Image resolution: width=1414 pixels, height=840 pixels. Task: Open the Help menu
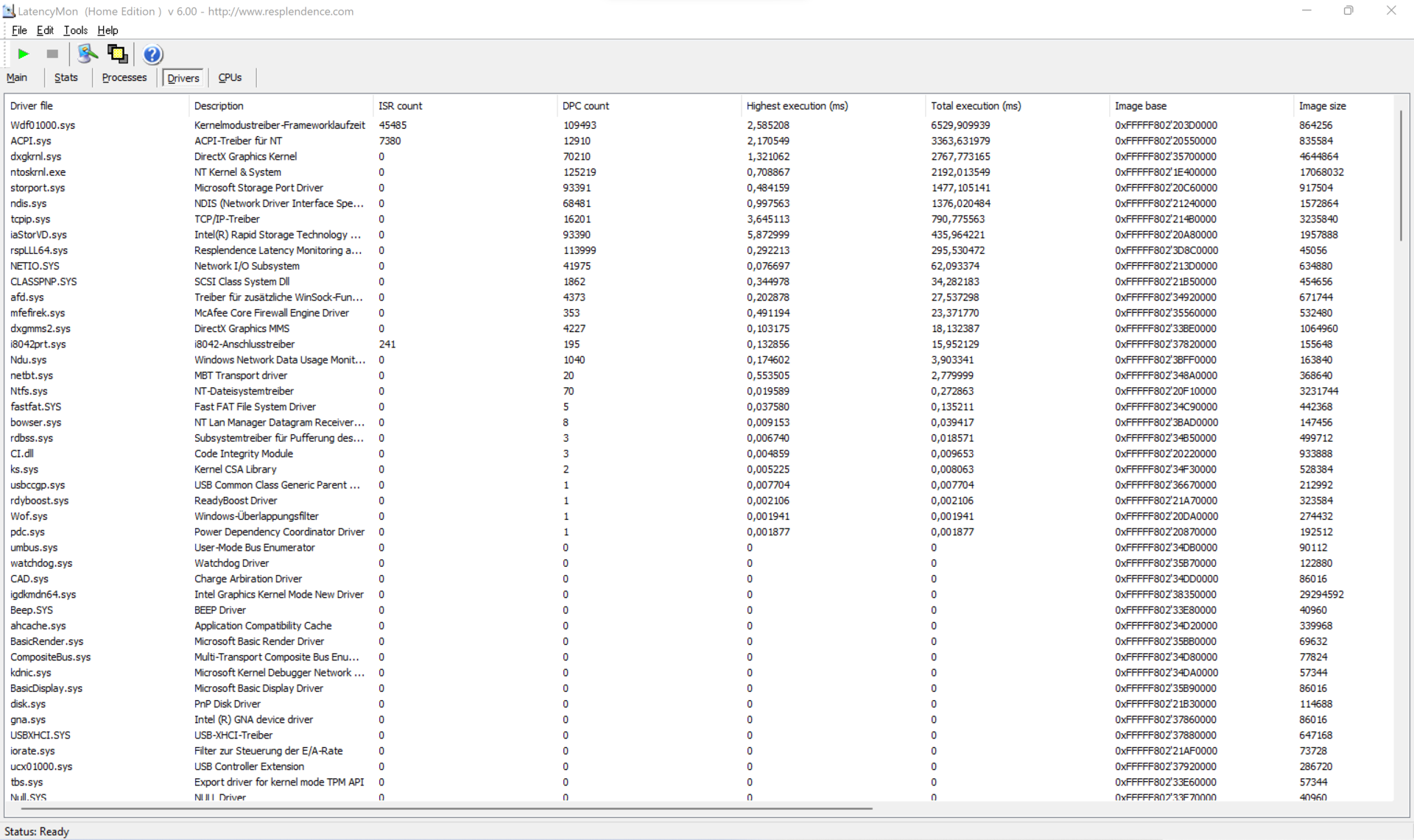[108, 30]
